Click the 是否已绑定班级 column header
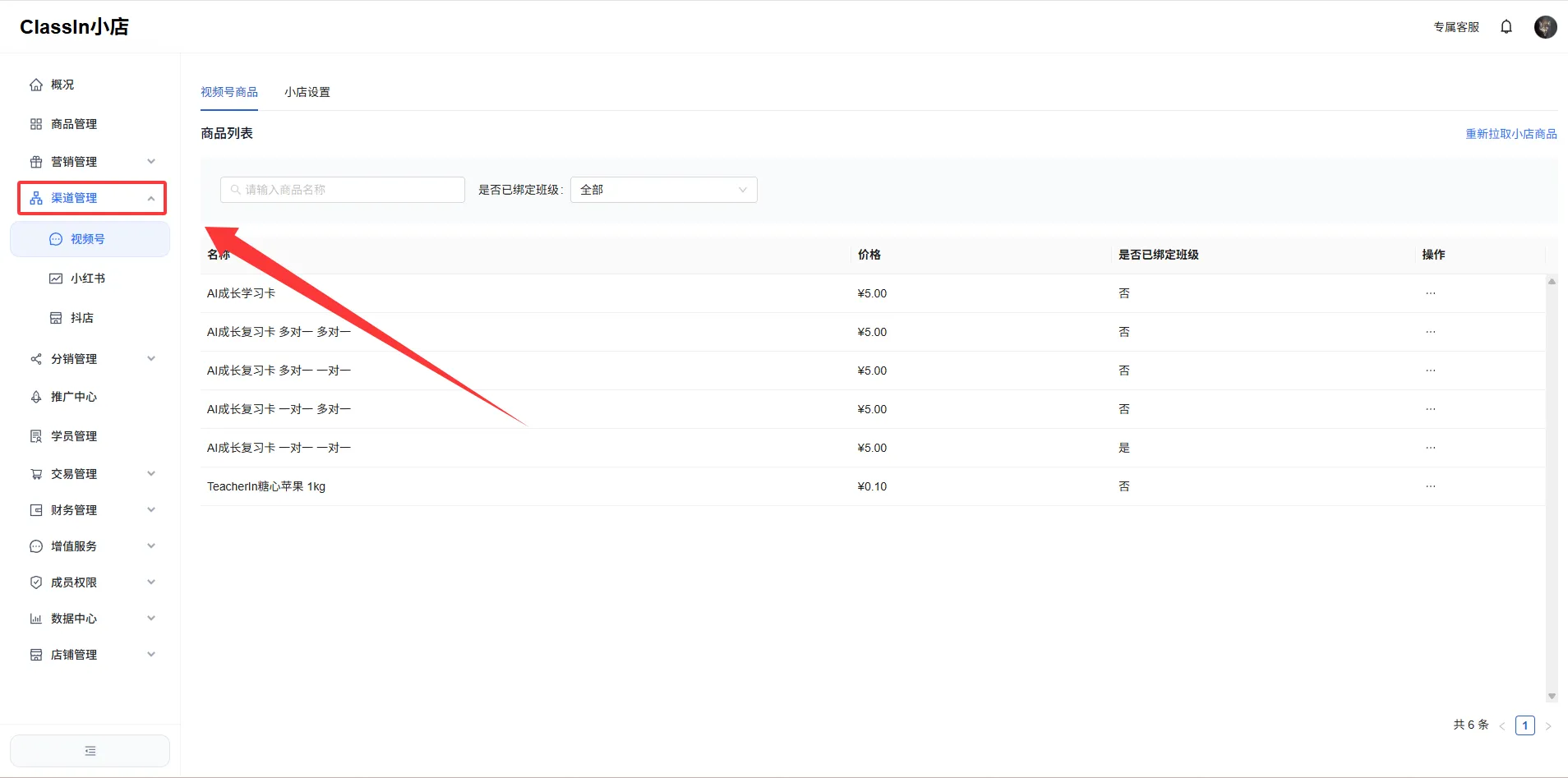 [1159, 255]
